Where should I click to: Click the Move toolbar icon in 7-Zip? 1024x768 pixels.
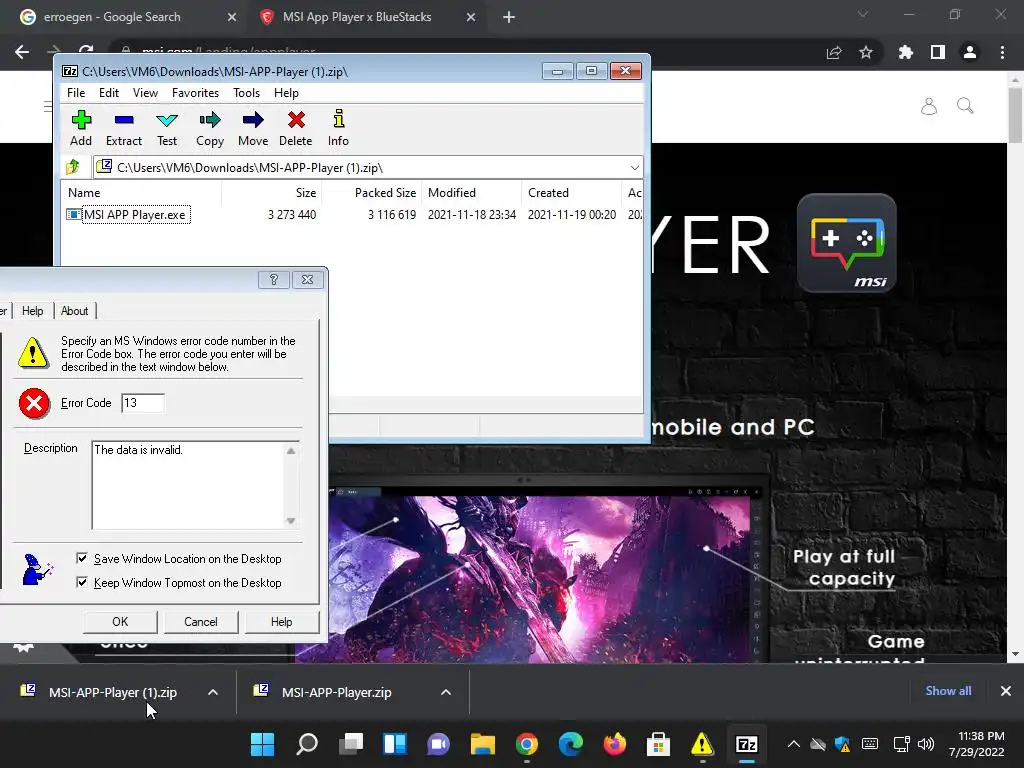coord(253,128)
